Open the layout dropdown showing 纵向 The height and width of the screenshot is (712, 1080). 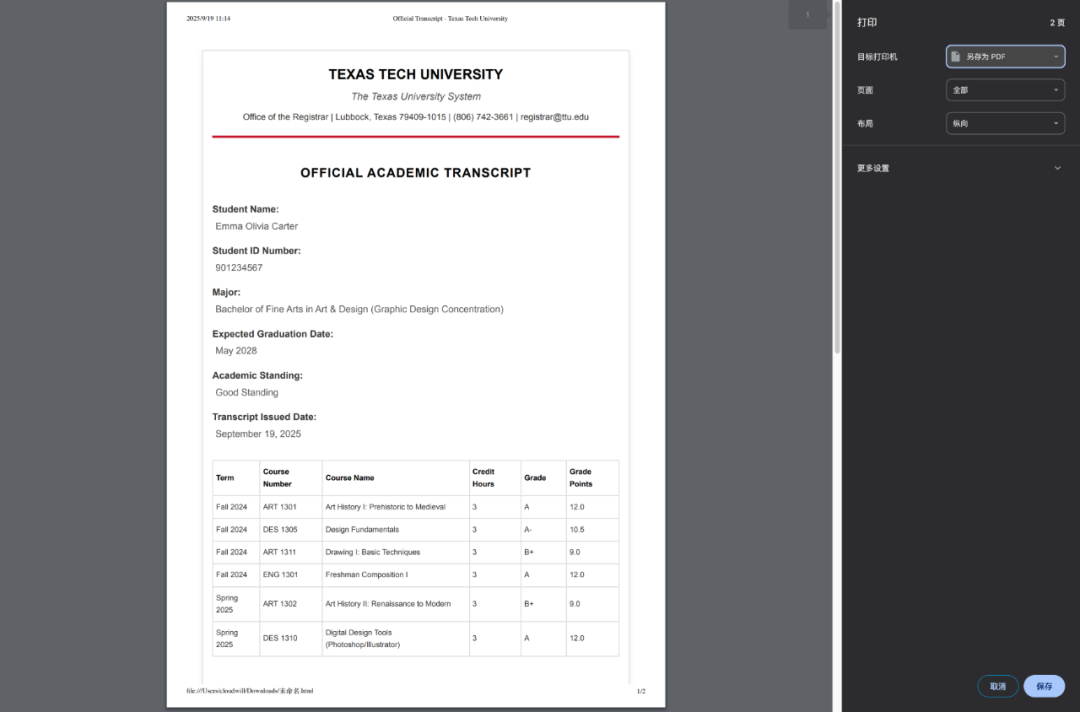[x=1005, y=123]
